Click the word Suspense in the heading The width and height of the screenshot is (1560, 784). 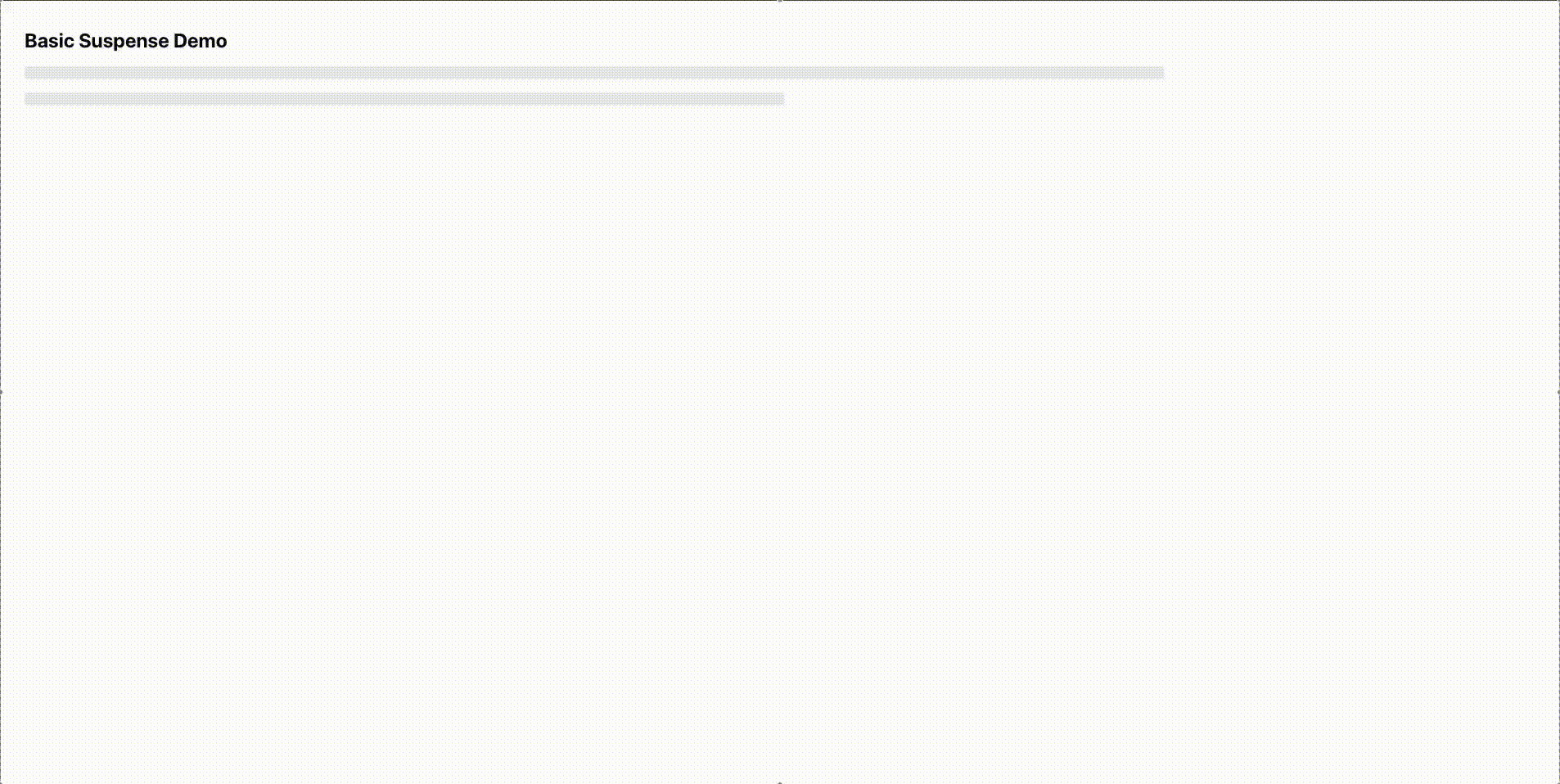[x=124, y=41]
